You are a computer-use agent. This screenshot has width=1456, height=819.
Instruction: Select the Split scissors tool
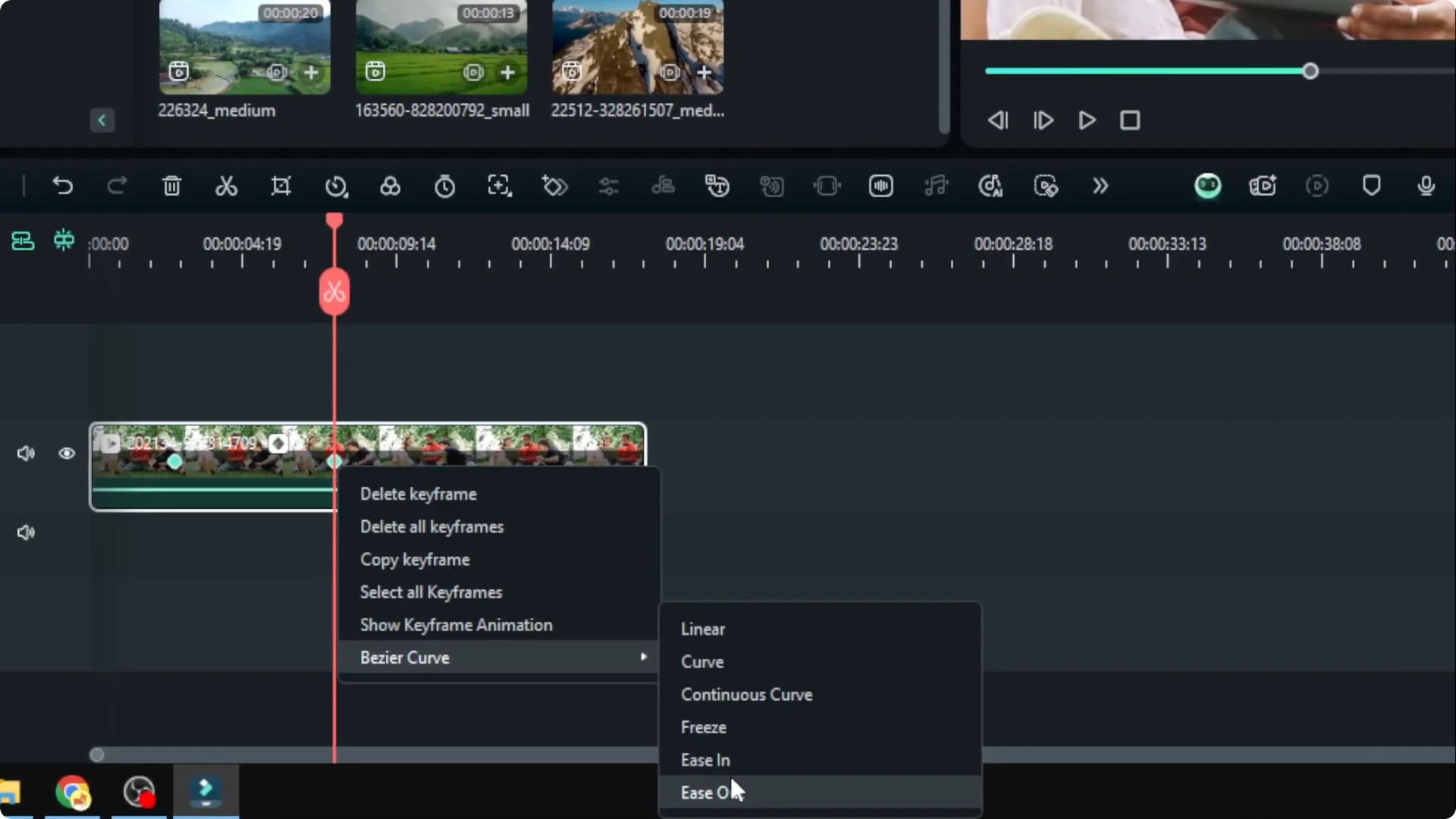[226, 186]
